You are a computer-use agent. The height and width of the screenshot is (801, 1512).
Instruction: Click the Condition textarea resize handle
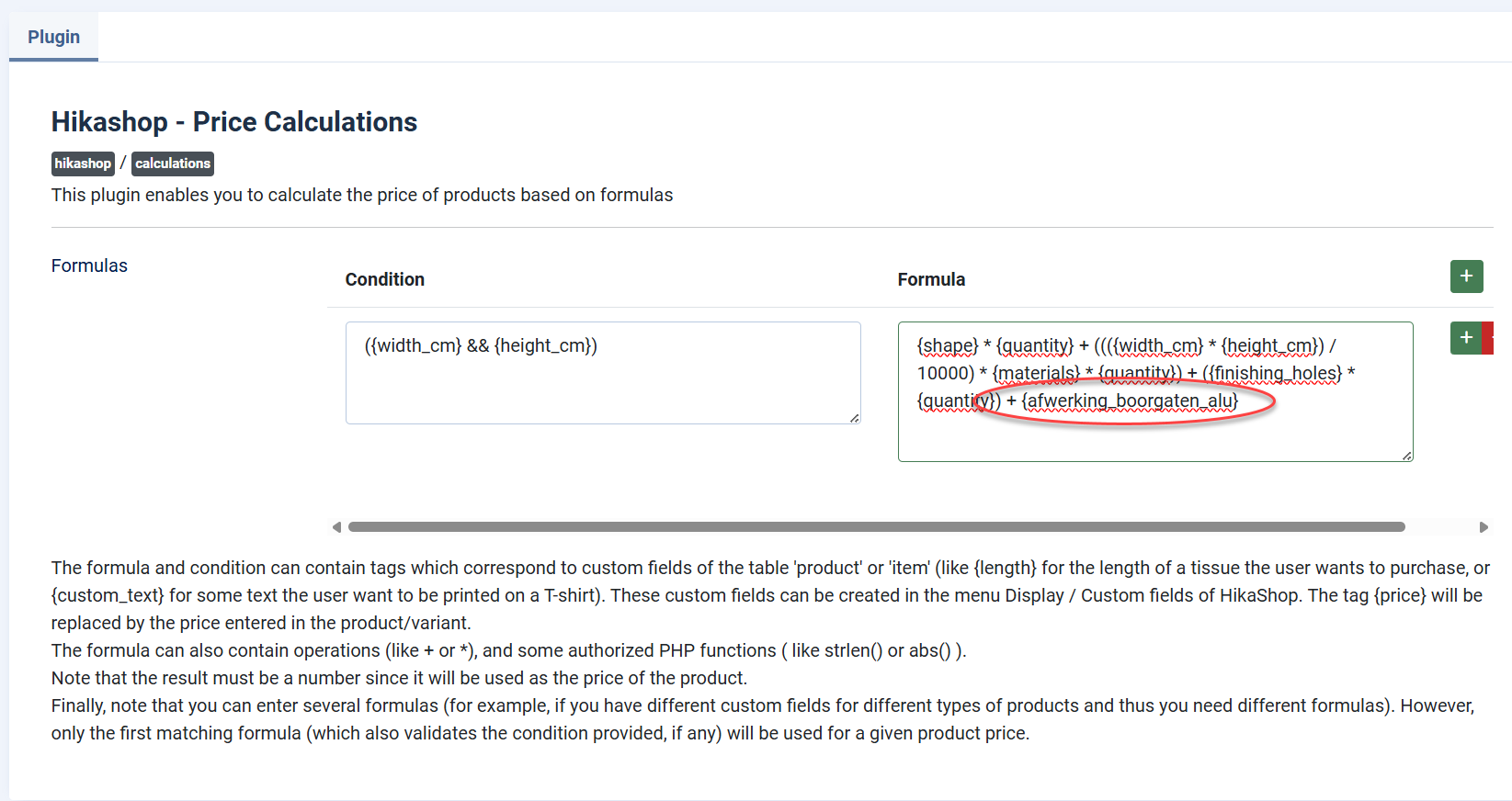855,418
